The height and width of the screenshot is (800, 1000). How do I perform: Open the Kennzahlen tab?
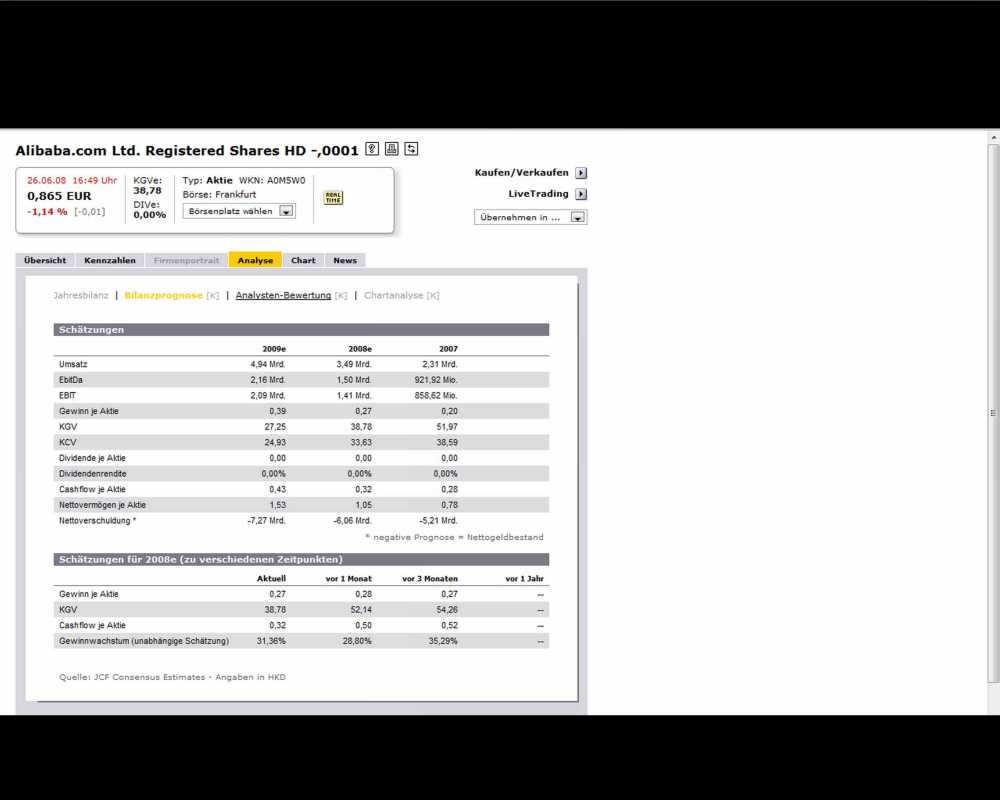point(110,260)
